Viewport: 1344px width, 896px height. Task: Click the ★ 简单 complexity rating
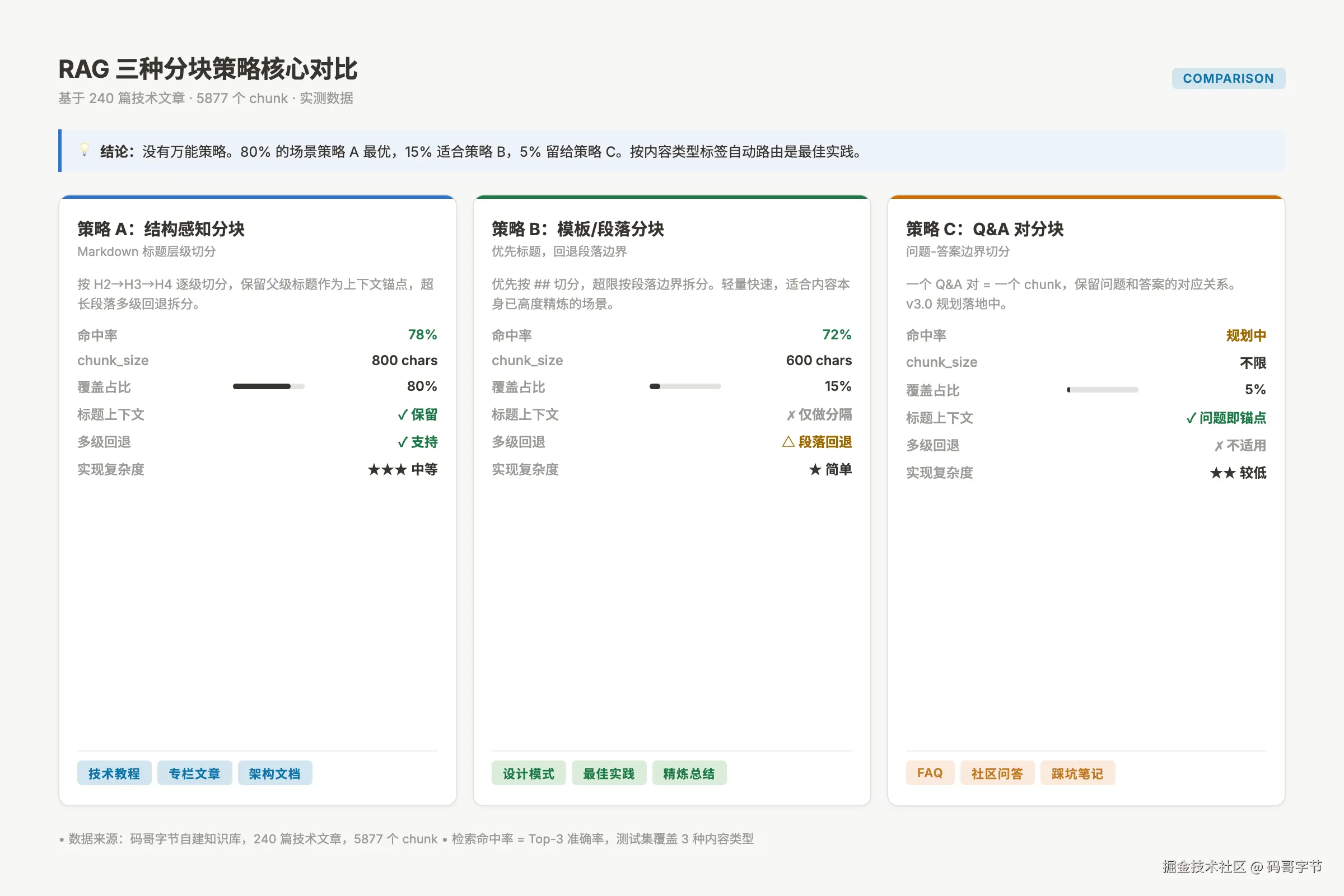[x=830, y=469]
